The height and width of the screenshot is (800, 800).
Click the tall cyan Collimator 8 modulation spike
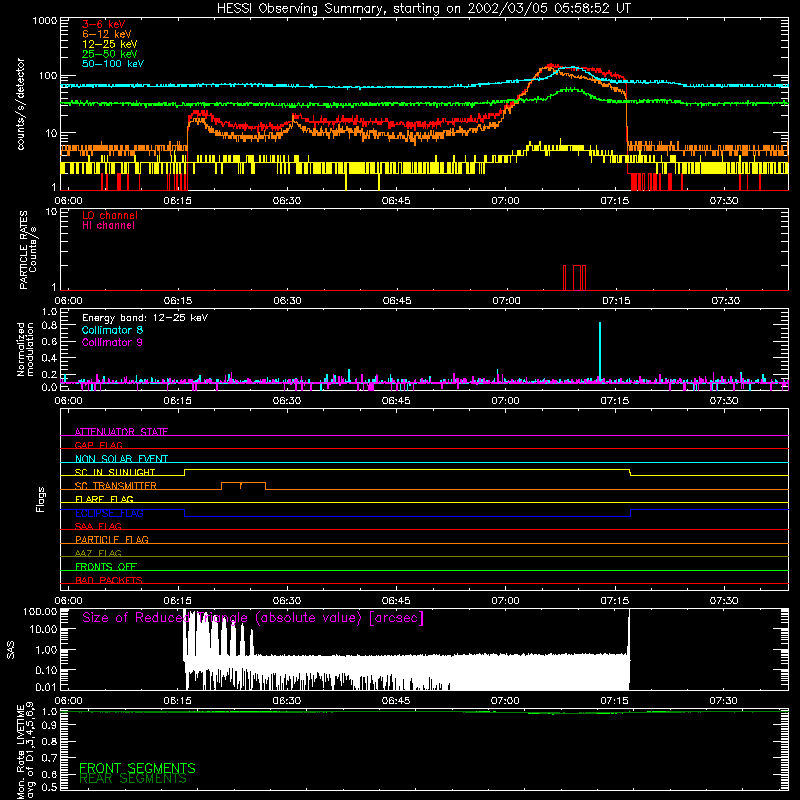point(600,351)
